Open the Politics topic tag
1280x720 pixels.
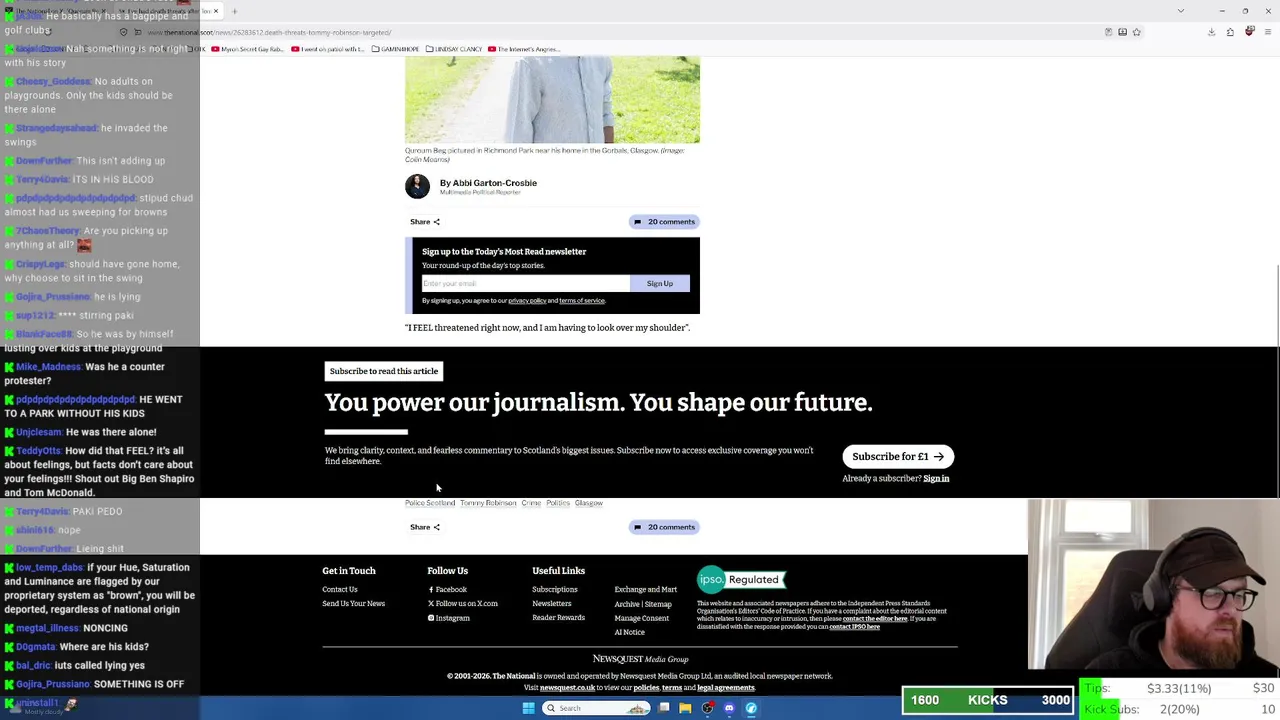coord(558,503)
